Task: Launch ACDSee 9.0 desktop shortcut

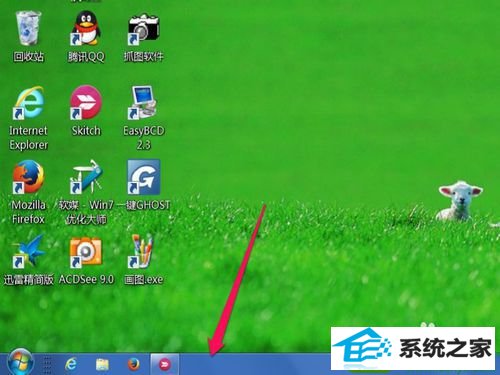Action: click(x=86, y=252)
